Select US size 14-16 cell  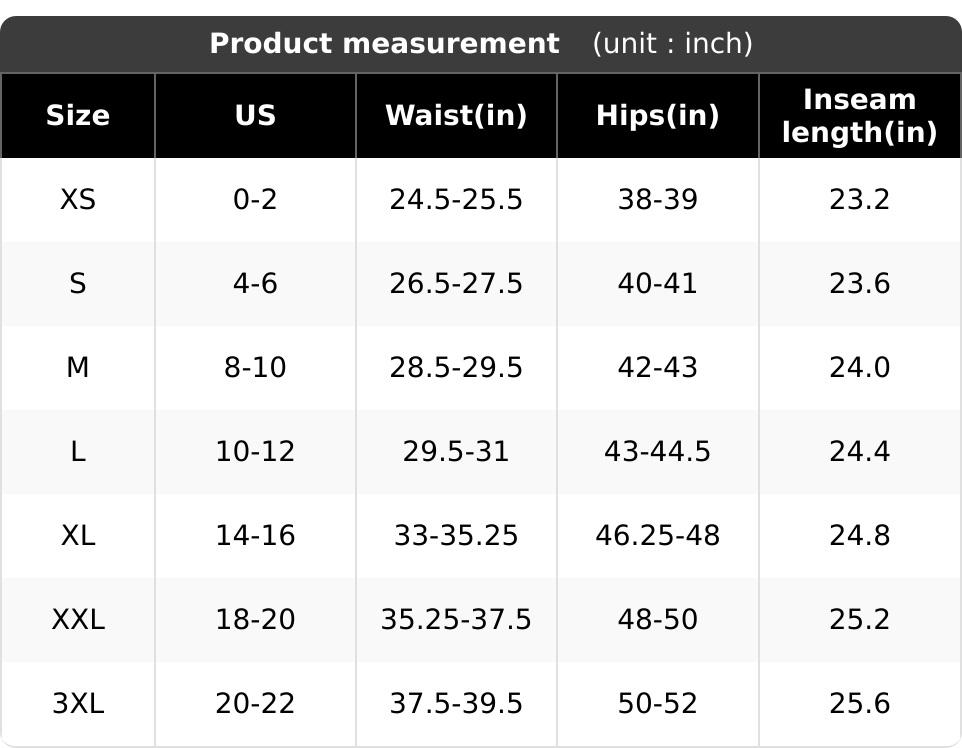click(x=255, y=535)
